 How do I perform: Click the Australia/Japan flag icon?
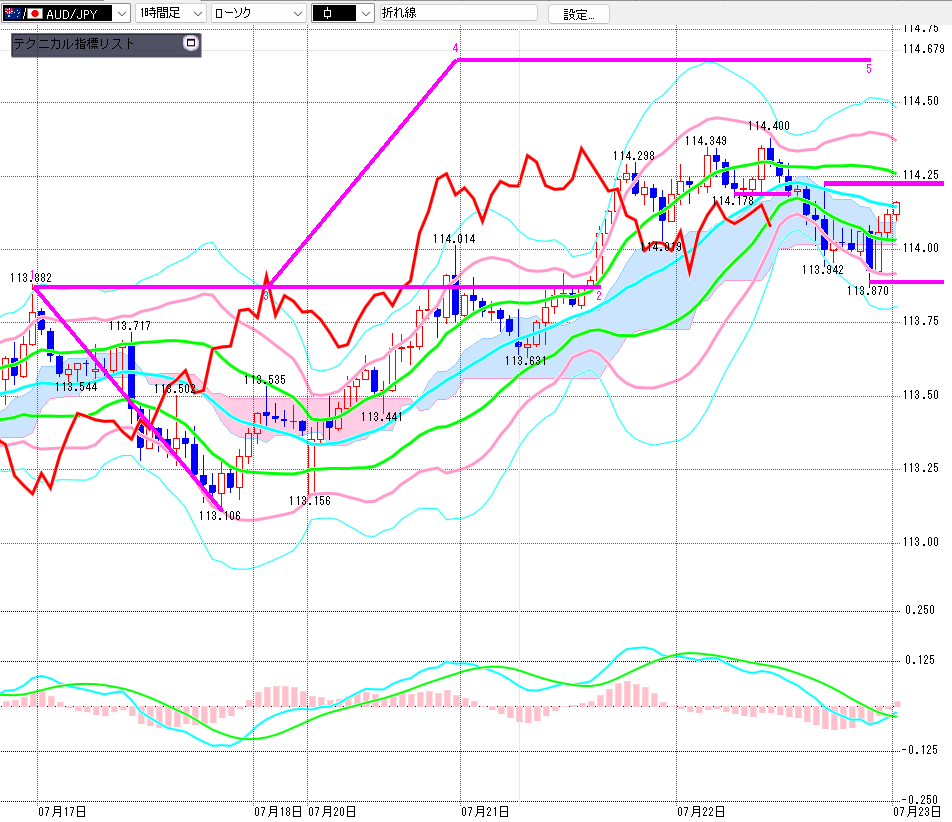[22, 13]
